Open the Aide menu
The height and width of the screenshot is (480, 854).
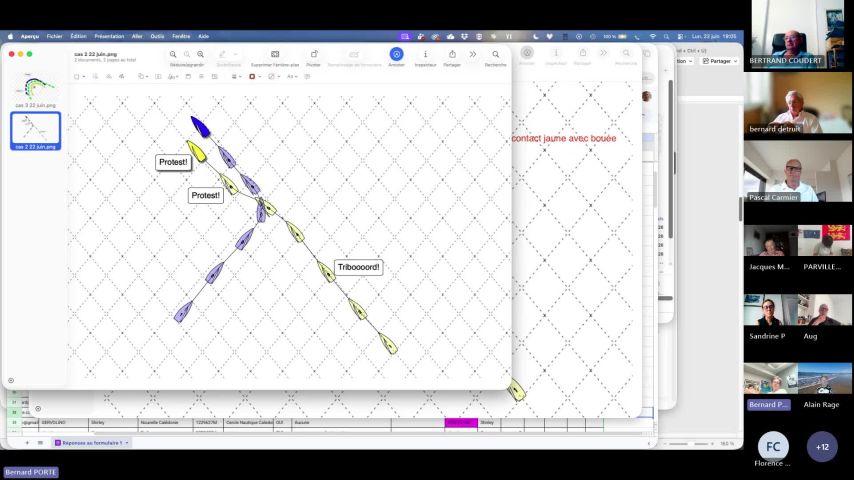pos(204,37)
